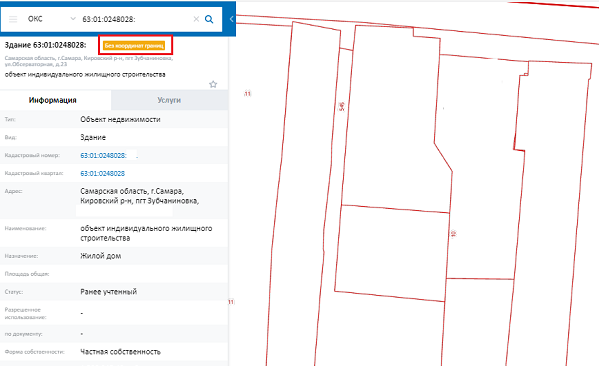Click the orange 'Без координат границ' badge
Screen dimensions: 599x366
click(x=134, y=45)
